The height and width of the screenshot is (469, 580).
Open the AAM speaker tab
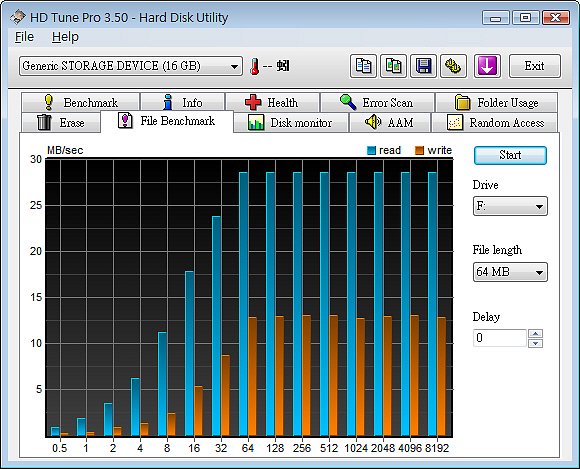[x=390, y=122]
